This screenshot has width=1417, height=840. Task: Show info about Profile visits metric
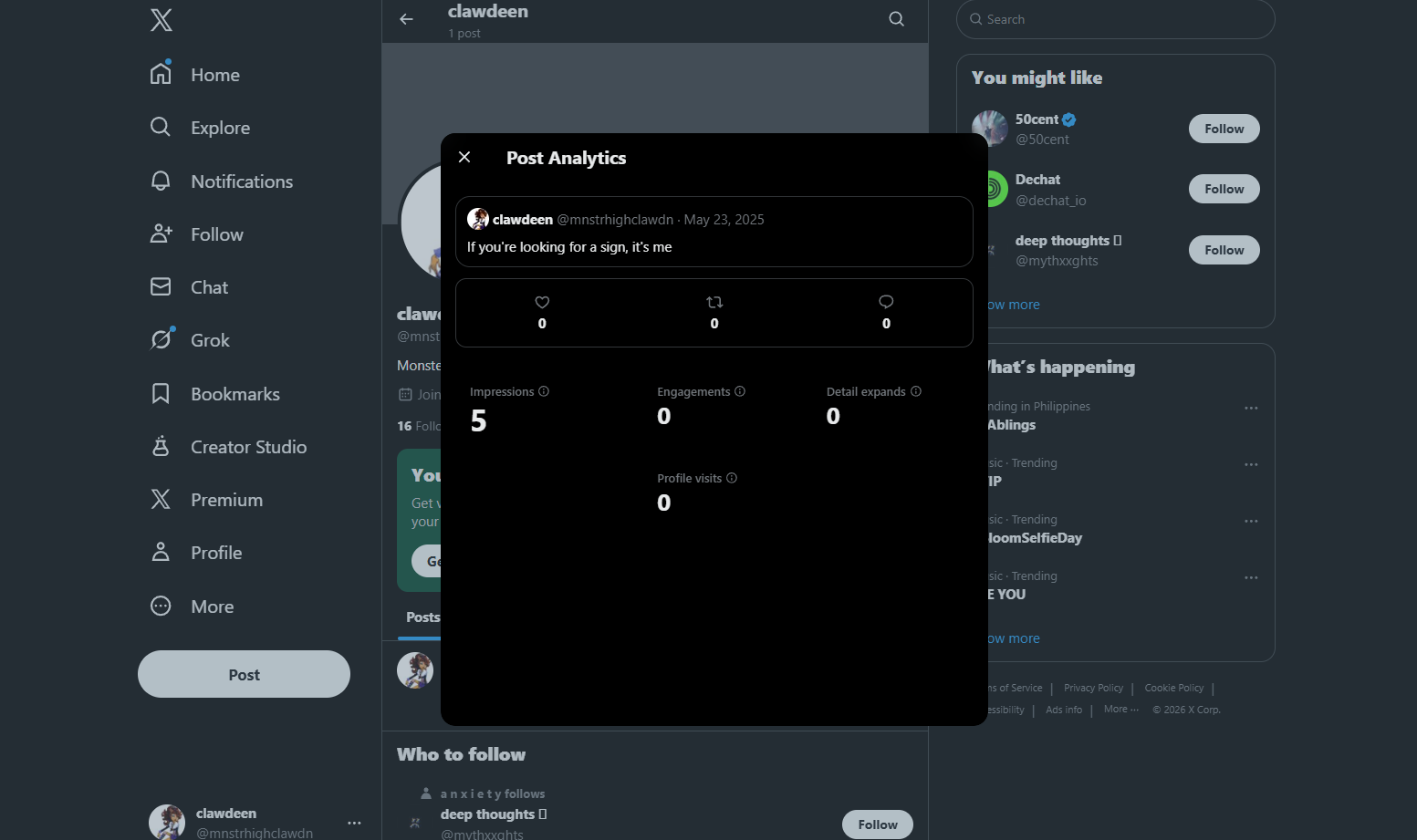click(x=732, y=478)
